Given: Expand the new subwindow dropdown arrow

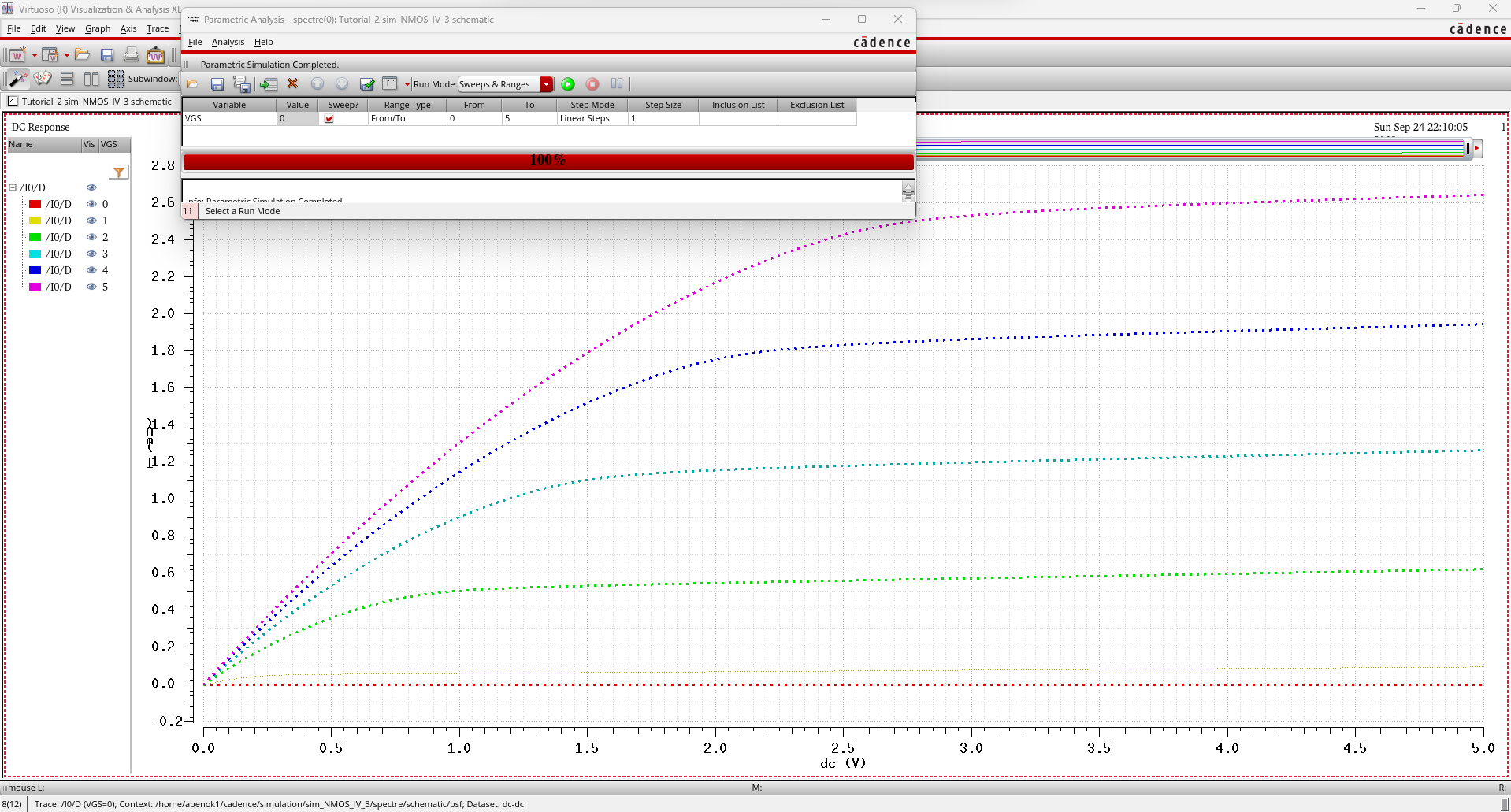Looking at the screenshot, I should 66,55.
